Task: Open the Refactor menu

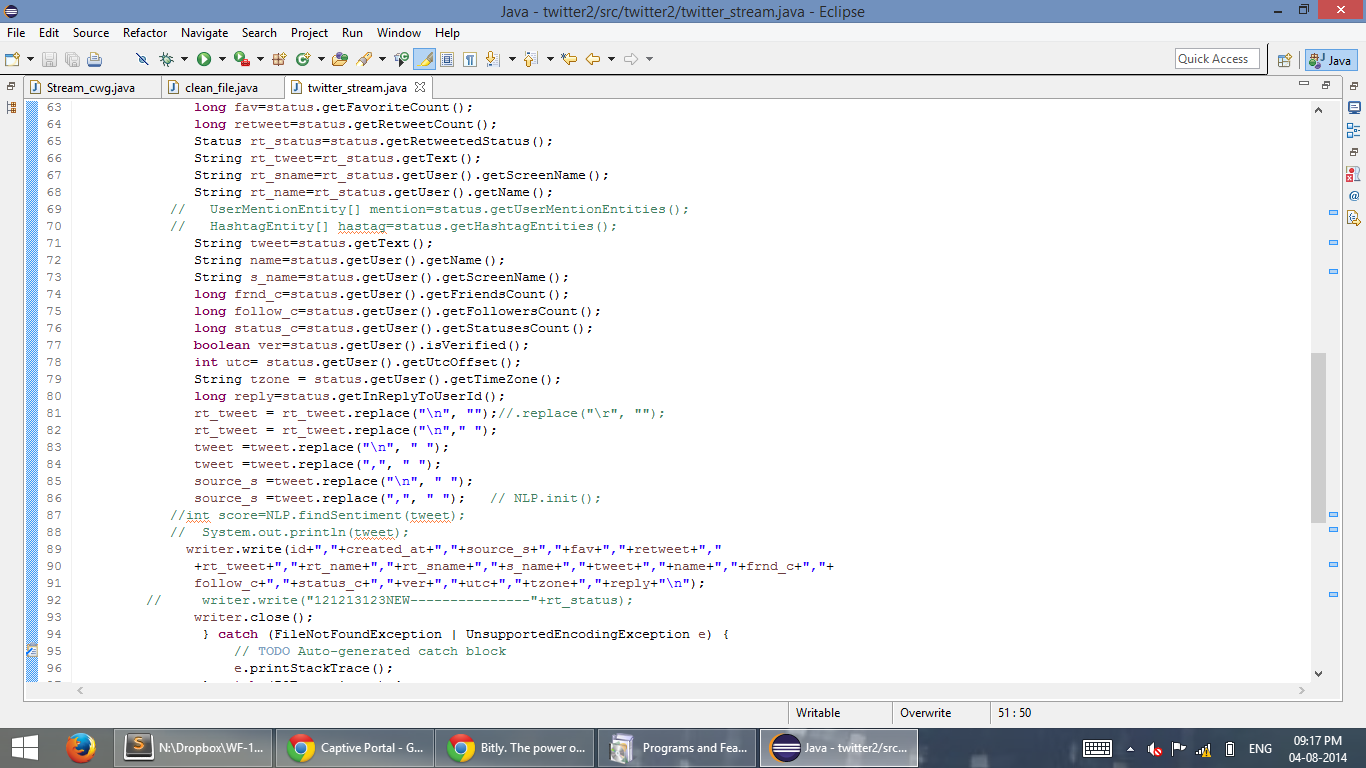Action: click(x=145, y=33)
